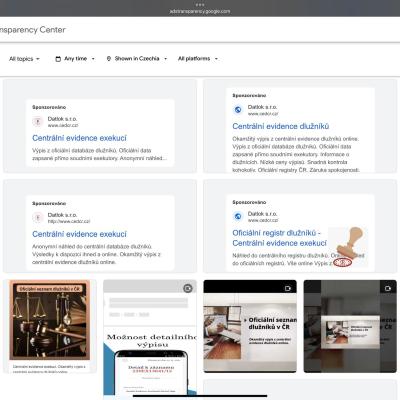Click the Datlok favicon in Centrální evidence dlužníků ad
Image resolution: width=400 pixels, height=400 pixels.
click(x=238, y=110)
